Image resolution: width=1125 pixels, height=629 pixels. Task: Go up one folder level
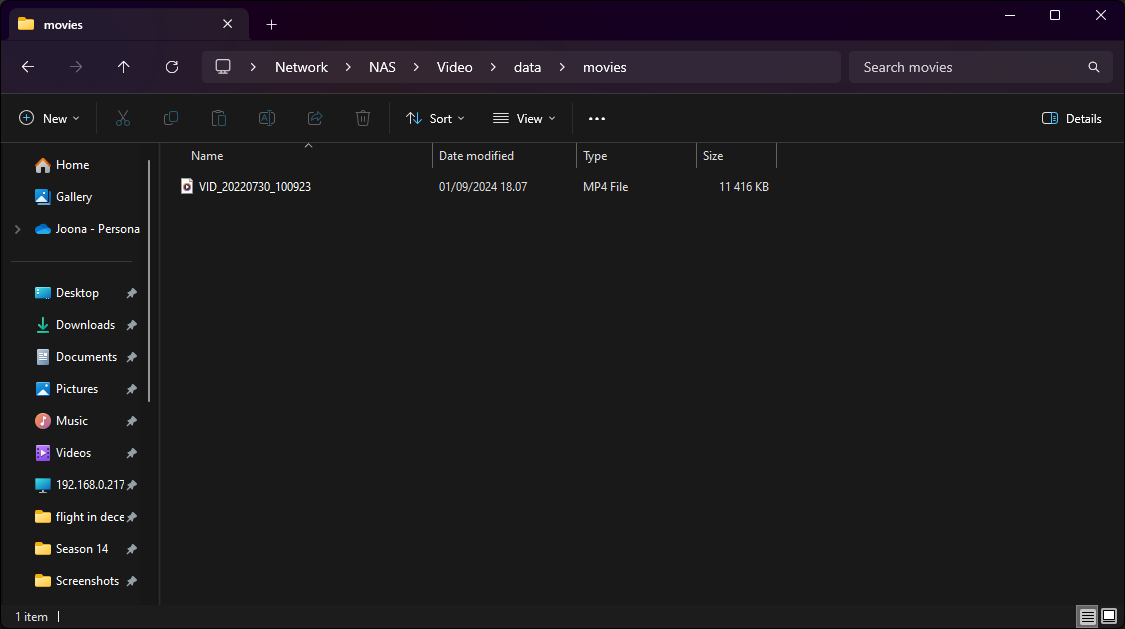pos(123,67)
